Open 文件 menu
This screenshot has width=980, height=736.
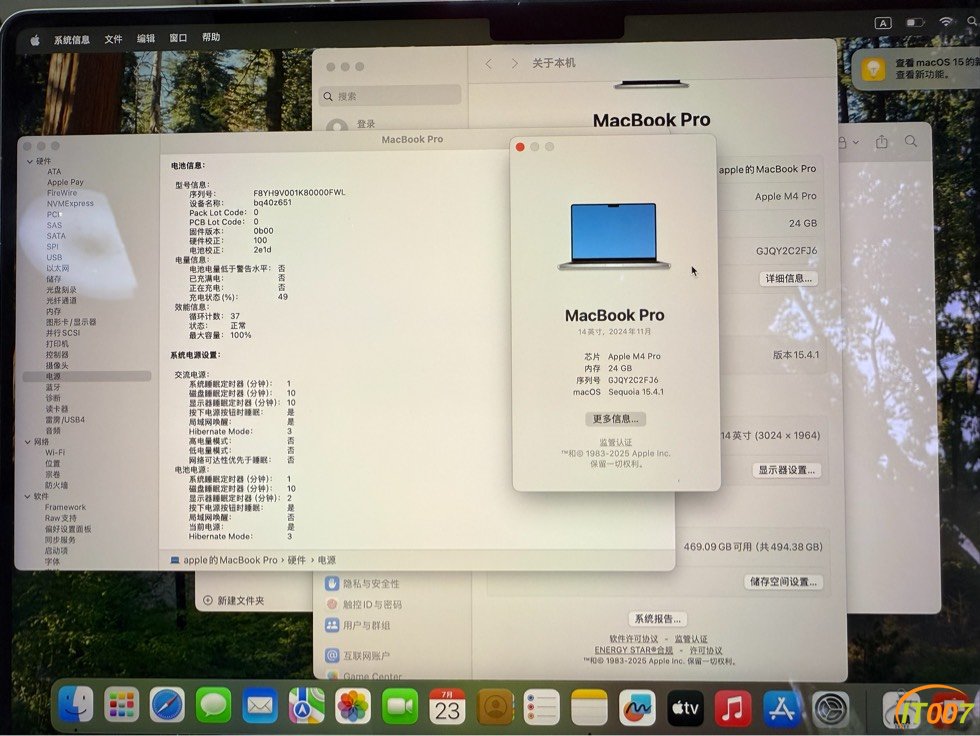(113, 39)
